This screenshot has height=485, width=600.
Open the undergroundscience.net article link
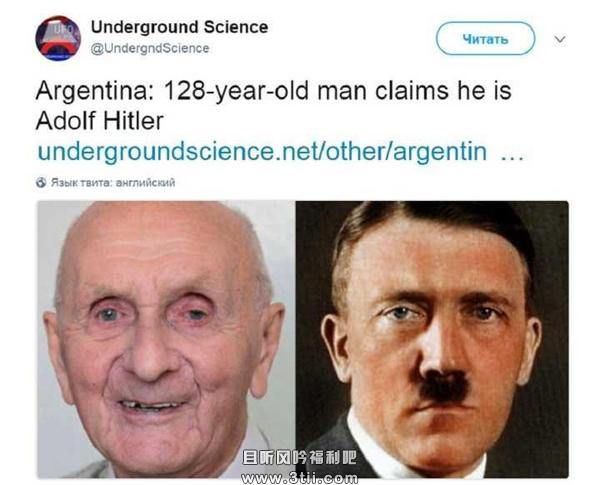click(262, 151)
